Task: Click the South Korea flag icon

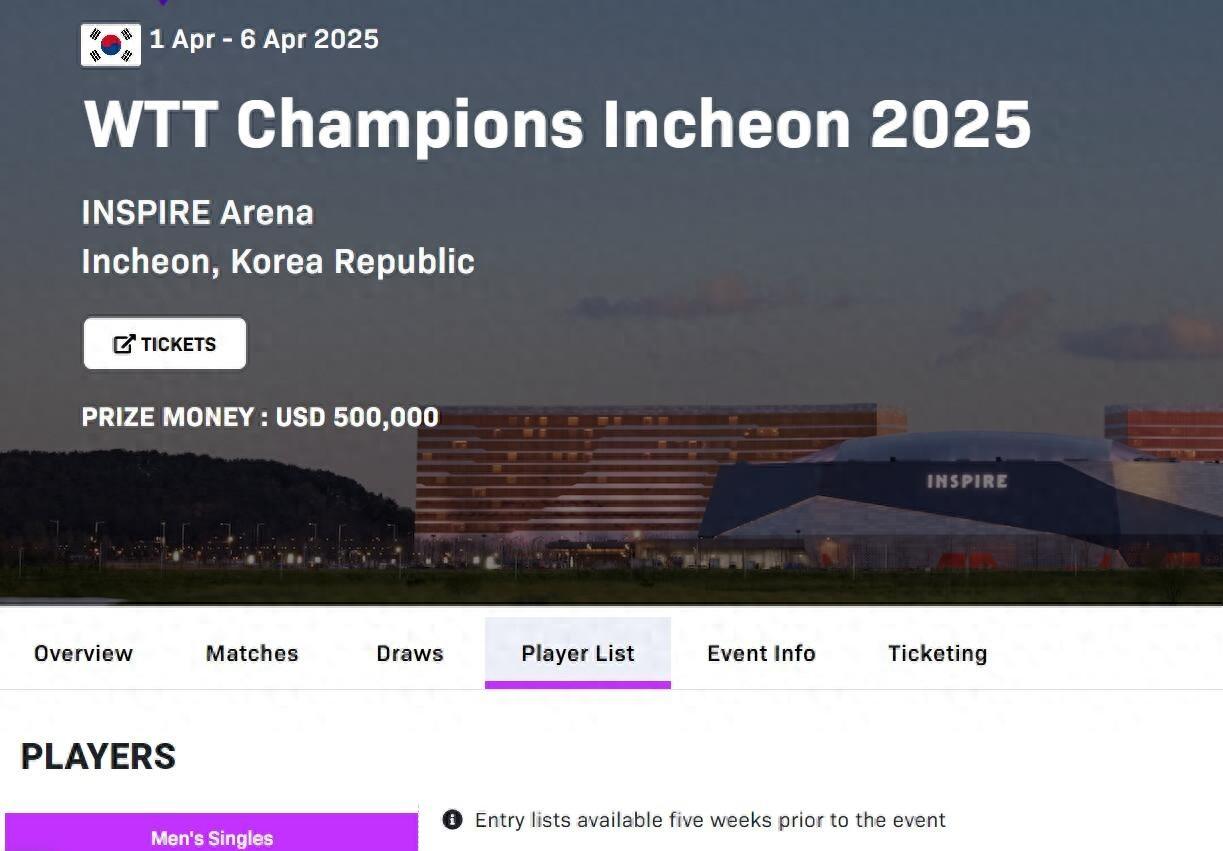Action: pos(111,45)
